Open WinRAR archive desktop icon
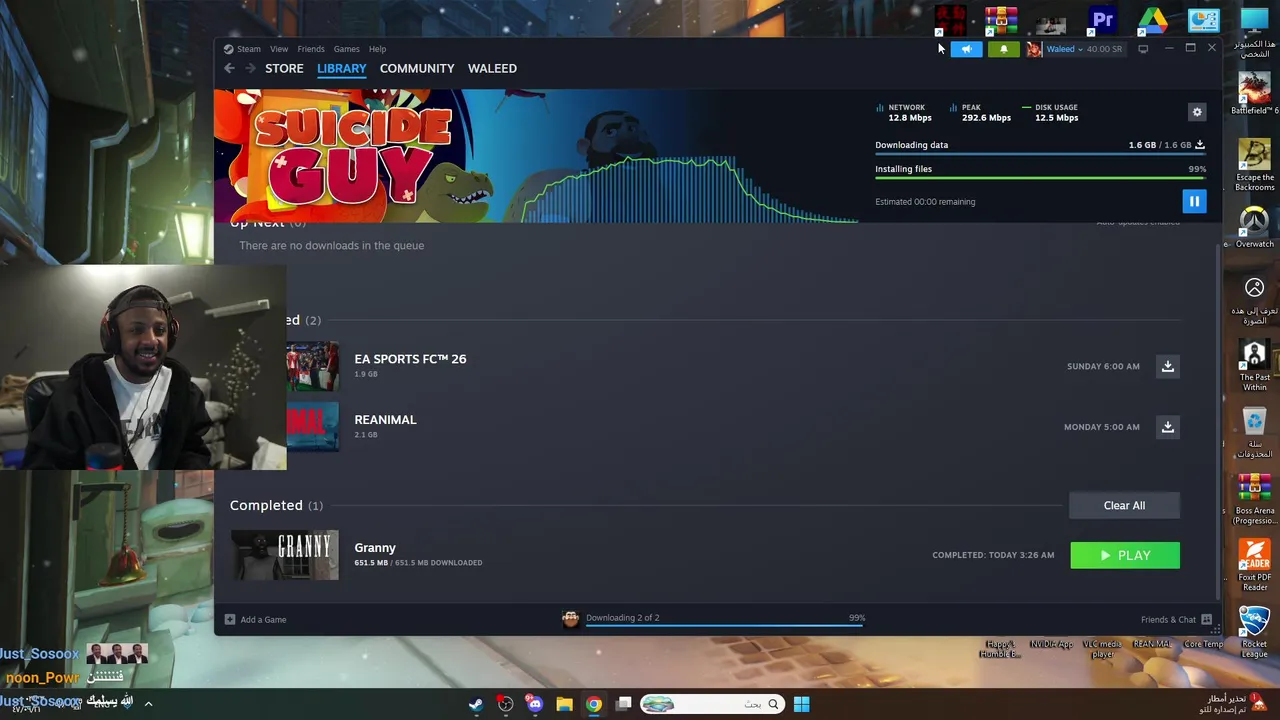1280x720 pixels. 1001,20
